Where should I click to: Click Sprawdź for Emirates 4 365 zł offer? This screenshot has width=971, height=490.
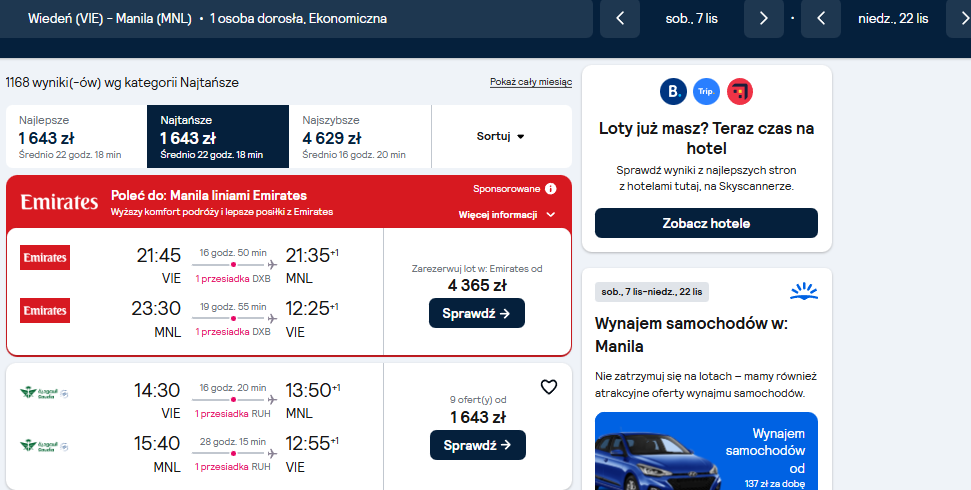477,313
